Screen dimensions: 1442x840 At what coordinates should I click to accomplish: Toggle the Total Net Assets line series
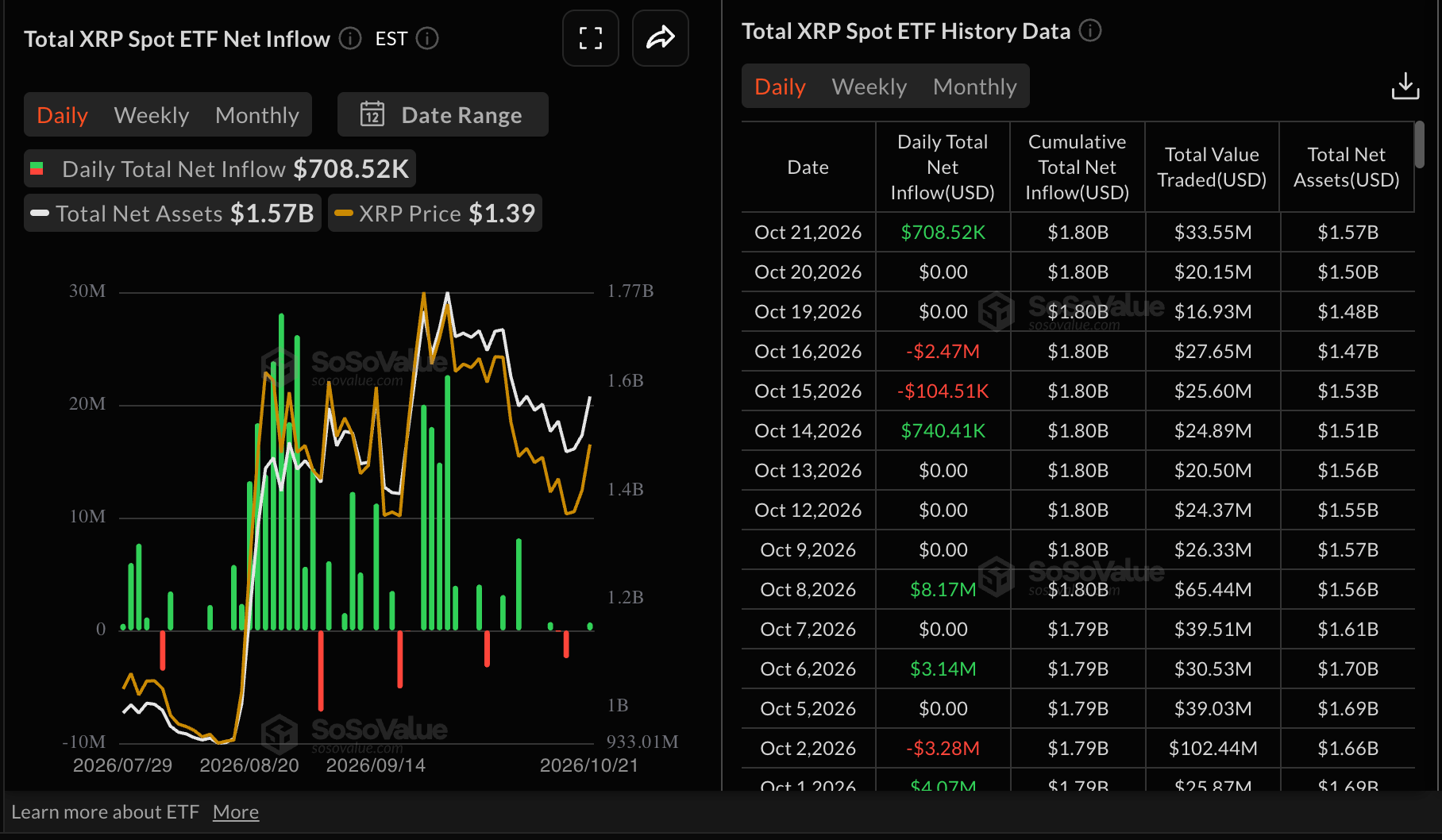coord(172,213)
